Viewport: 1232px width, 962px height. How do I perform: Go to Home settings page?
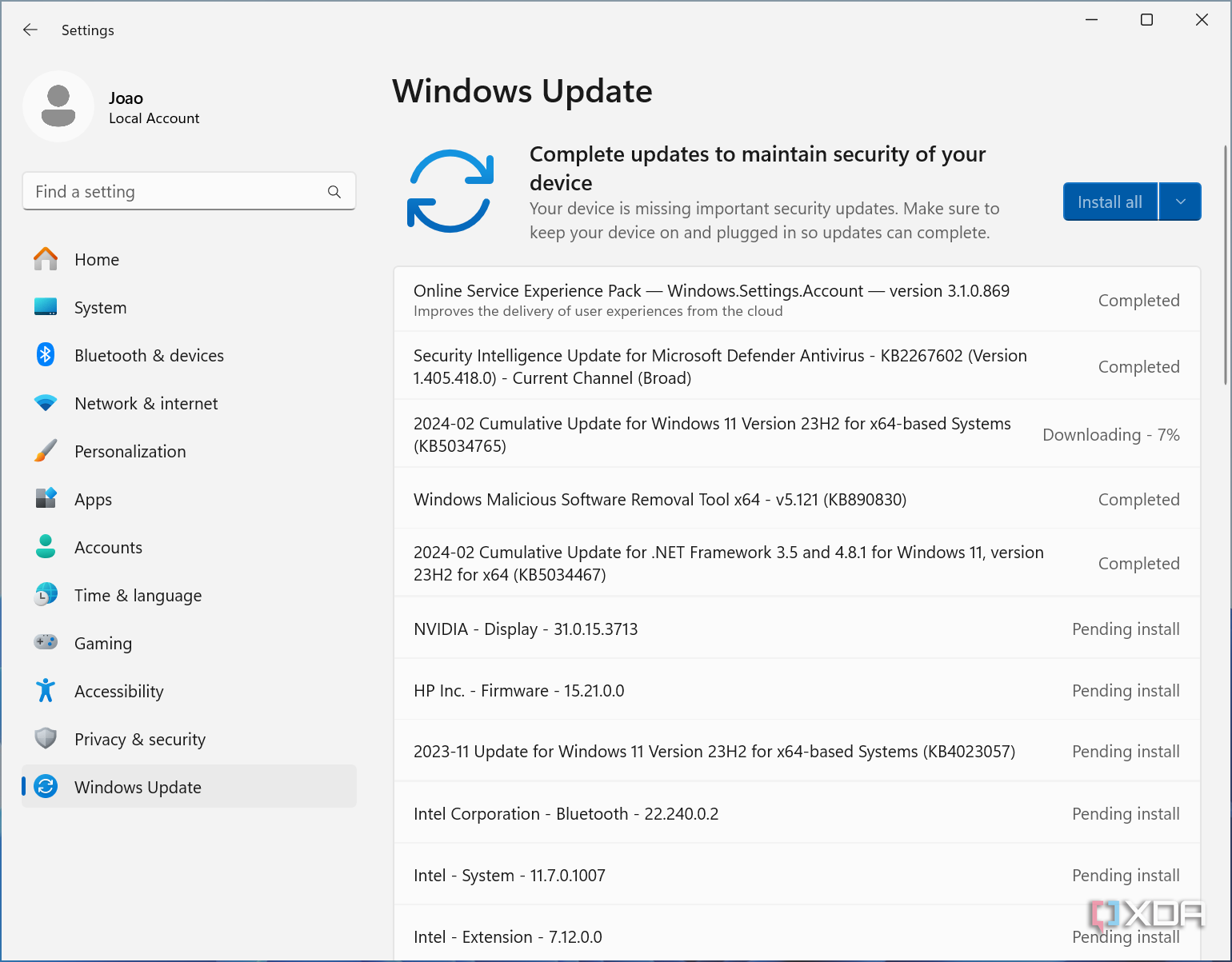click(x=189, y=259)
